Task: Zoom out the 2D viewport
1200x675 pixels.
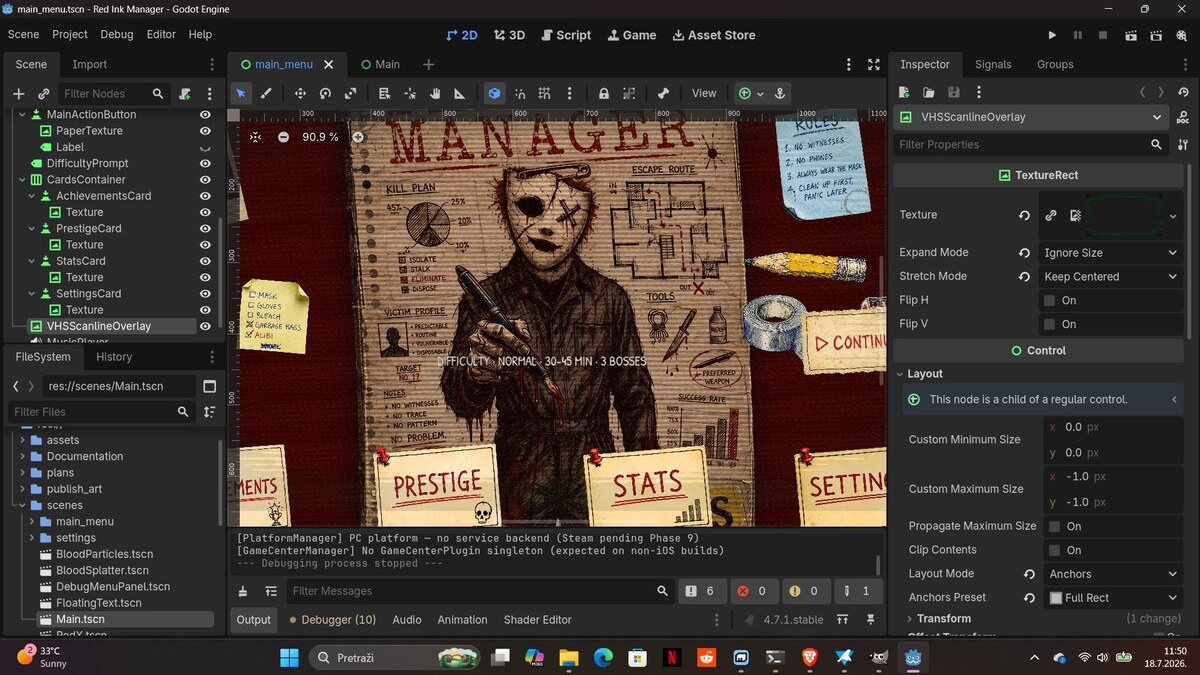Action: click(x=283, y=137)
